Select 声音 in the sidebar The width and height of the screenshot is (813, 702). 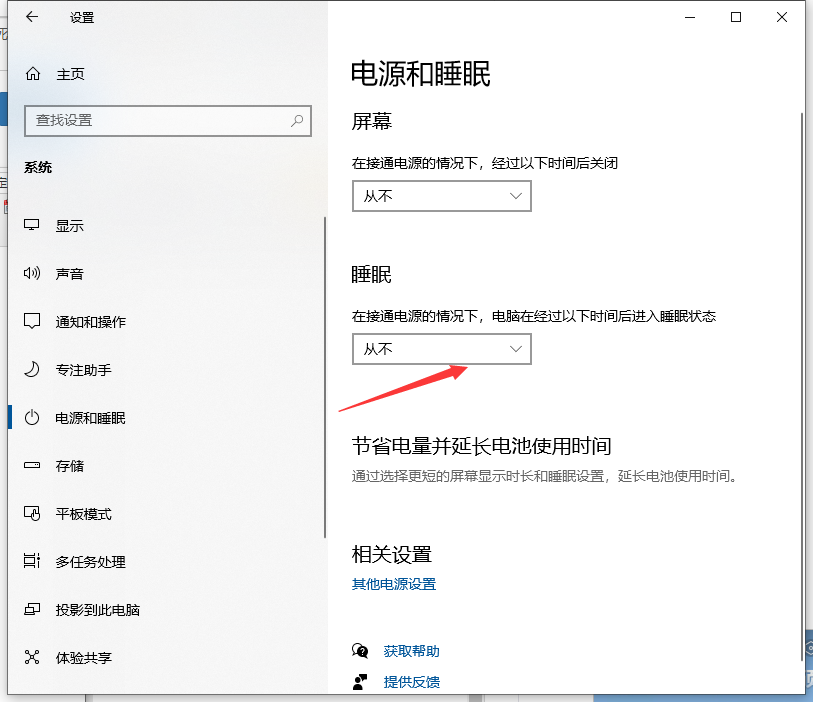click(69, 274)
